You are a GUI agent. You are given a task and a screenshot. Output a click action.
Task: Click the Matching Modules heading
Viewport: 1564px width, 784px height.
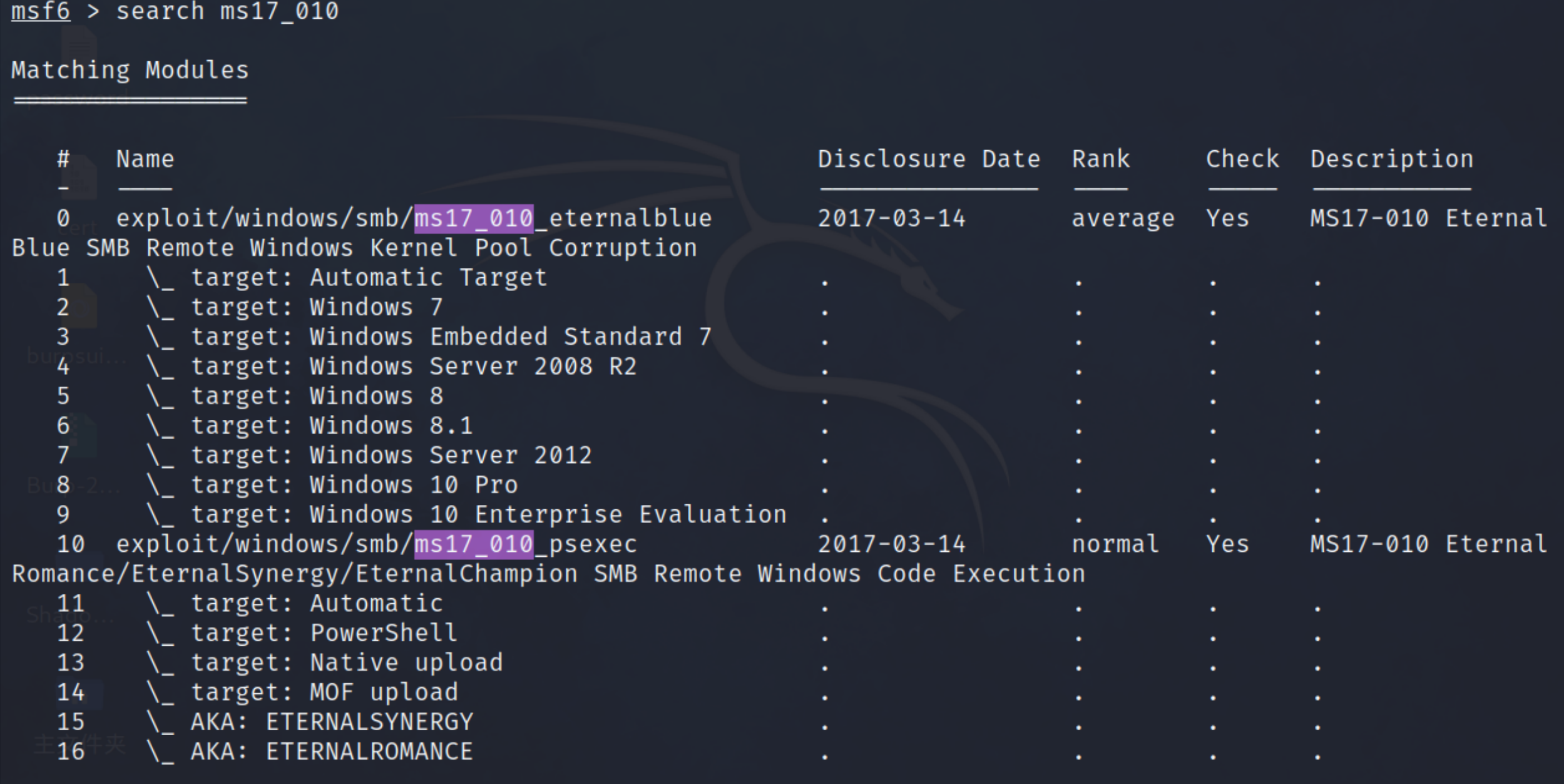pyautogui.click(x=130, y=70)
